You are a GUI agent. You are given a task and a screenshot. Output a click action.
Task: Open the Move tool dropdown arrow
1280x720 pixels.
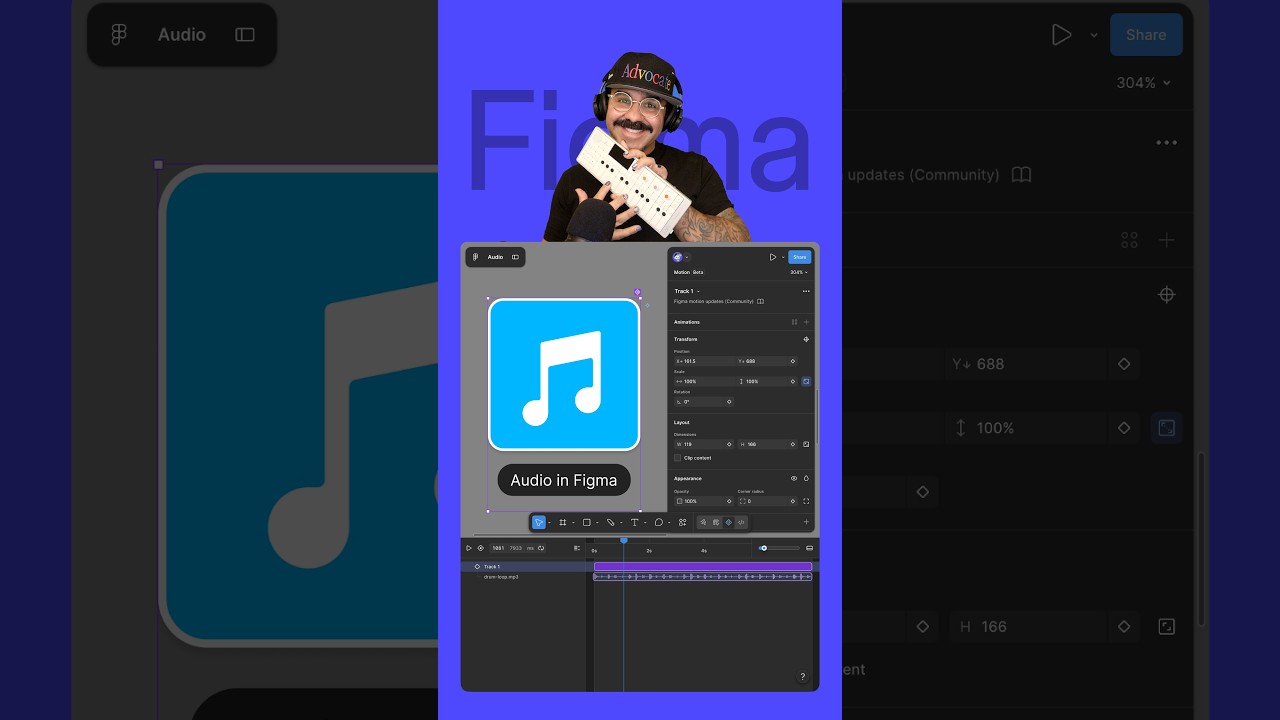pyautogui.click(x=549, y=523)
